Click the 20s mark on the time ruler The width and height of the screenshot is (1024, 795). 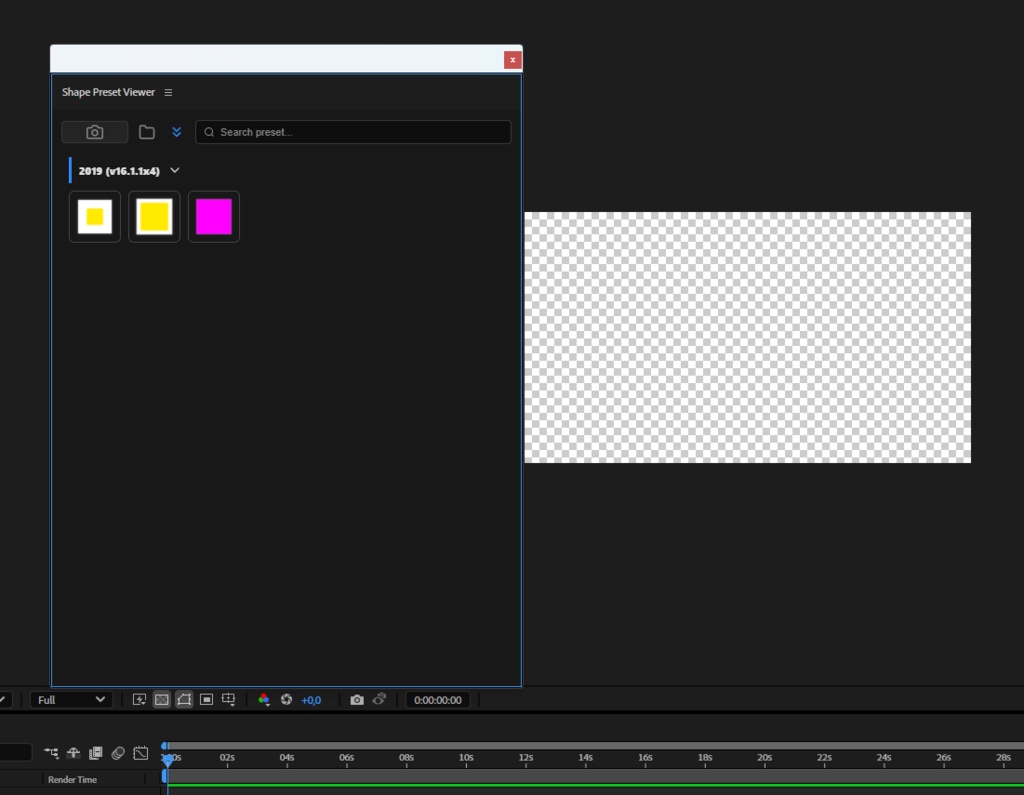click(x=765, y=758)
